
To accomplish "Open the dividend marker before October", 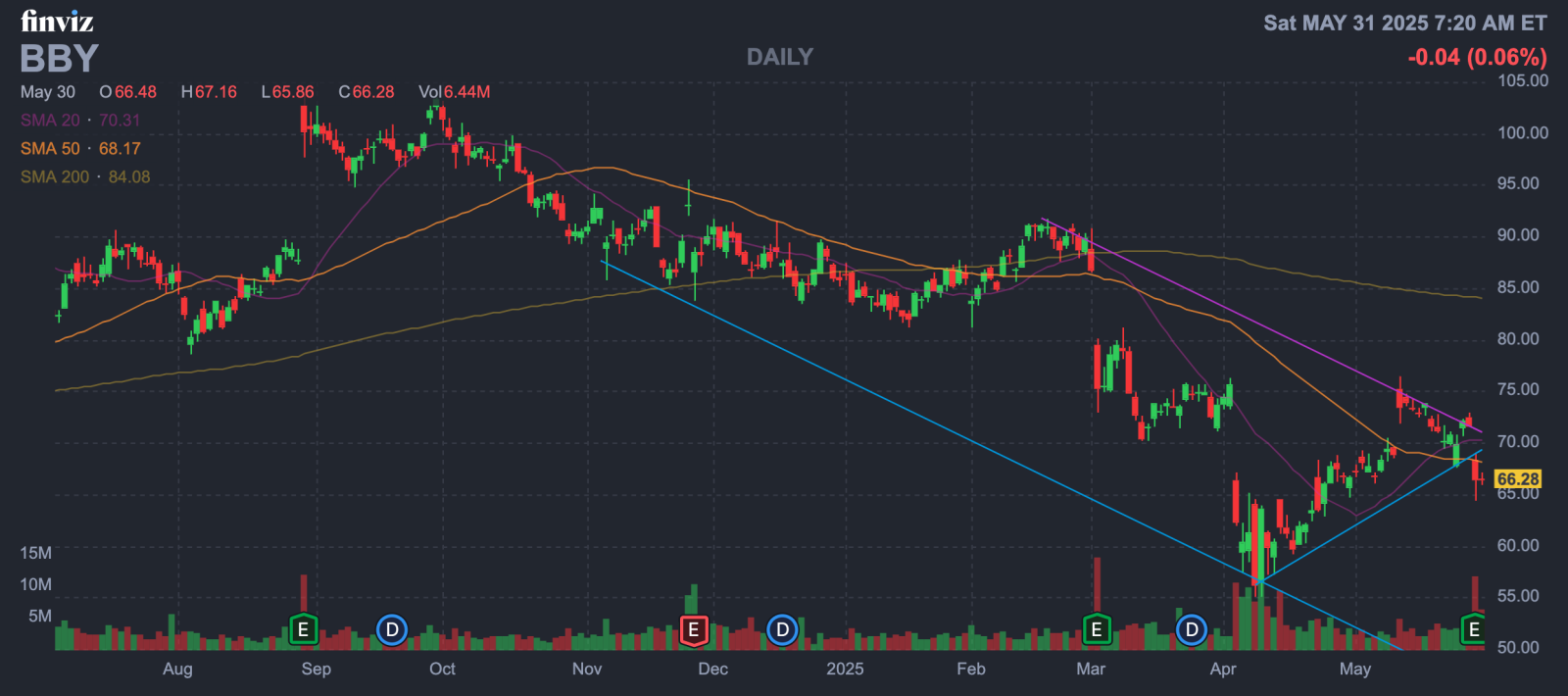I will pos(391,629).
